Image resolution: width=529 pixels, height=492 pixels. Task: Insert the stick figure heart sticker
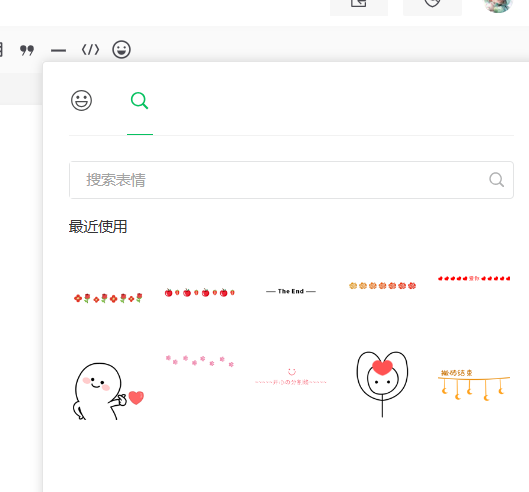tap(382, 384)
